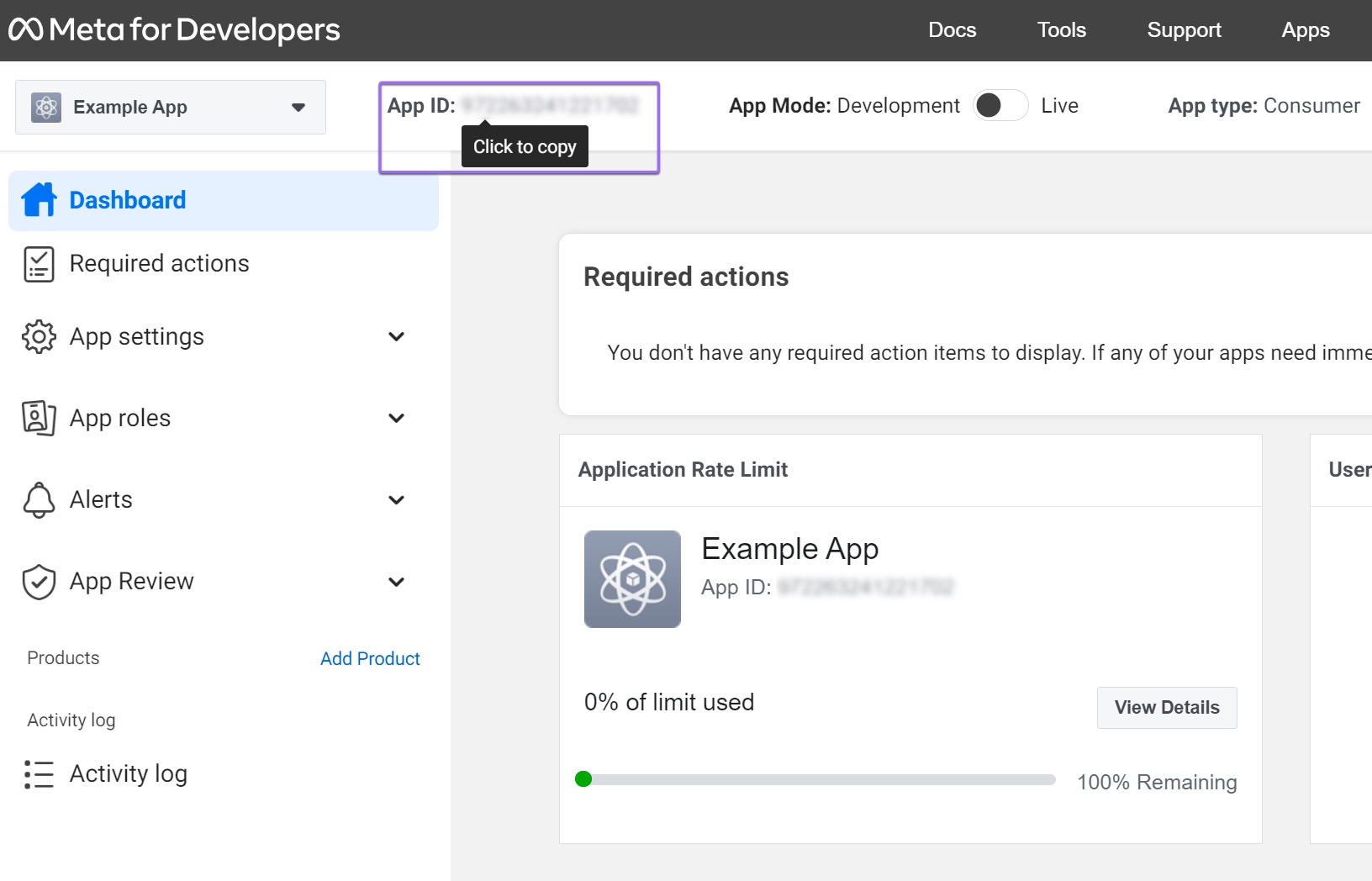This screenshot has height=881, width=1372.
Task: Click the View Details button
Action: pyautogui.click(x=1167, y=708)
